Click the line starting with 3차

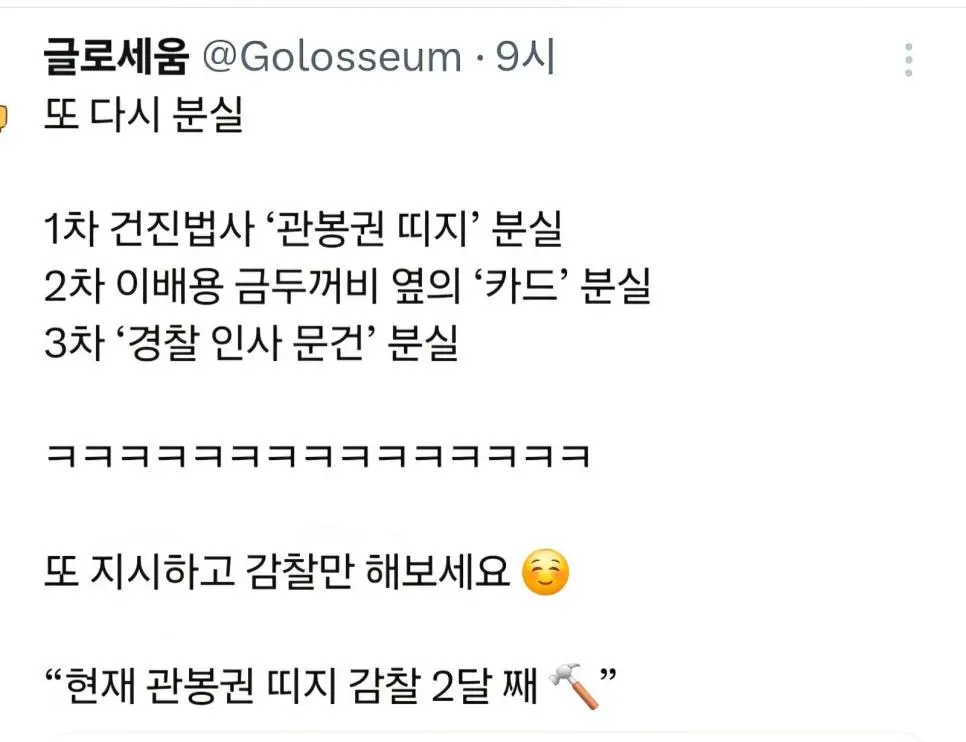point(251,343)
